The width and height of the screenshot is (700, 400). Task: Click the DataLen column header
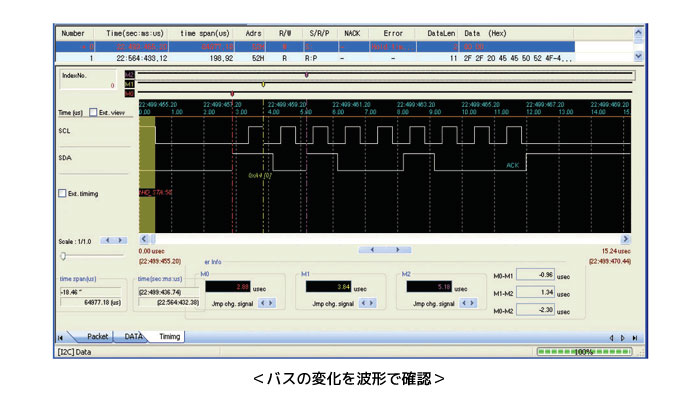click(x=440, y=33)
